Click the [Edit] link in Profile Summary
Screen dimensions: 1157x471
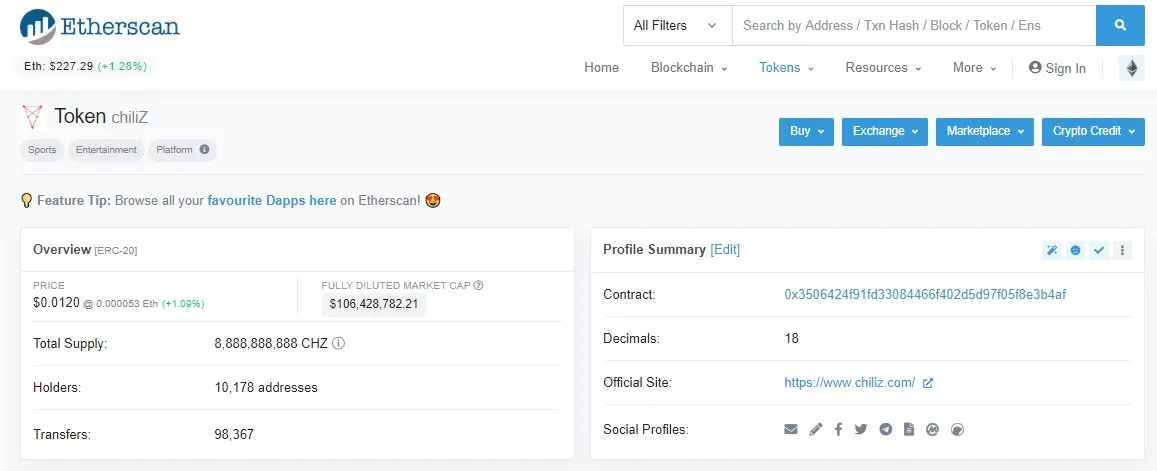[x=725, y=250]
